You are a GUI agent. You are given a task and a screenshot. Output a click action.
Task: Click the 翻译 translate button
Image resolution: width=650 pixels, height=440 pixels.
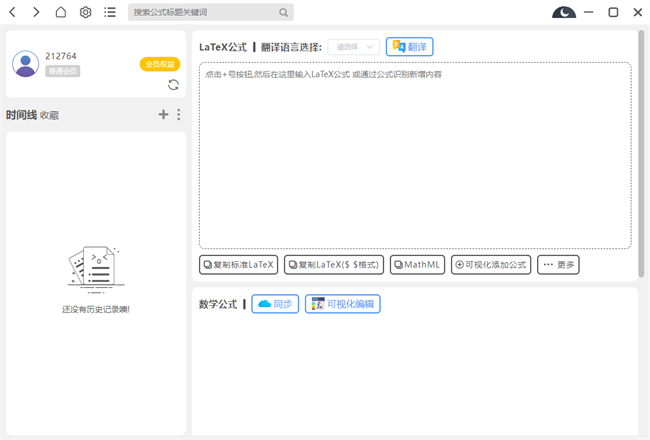[410, 47]
